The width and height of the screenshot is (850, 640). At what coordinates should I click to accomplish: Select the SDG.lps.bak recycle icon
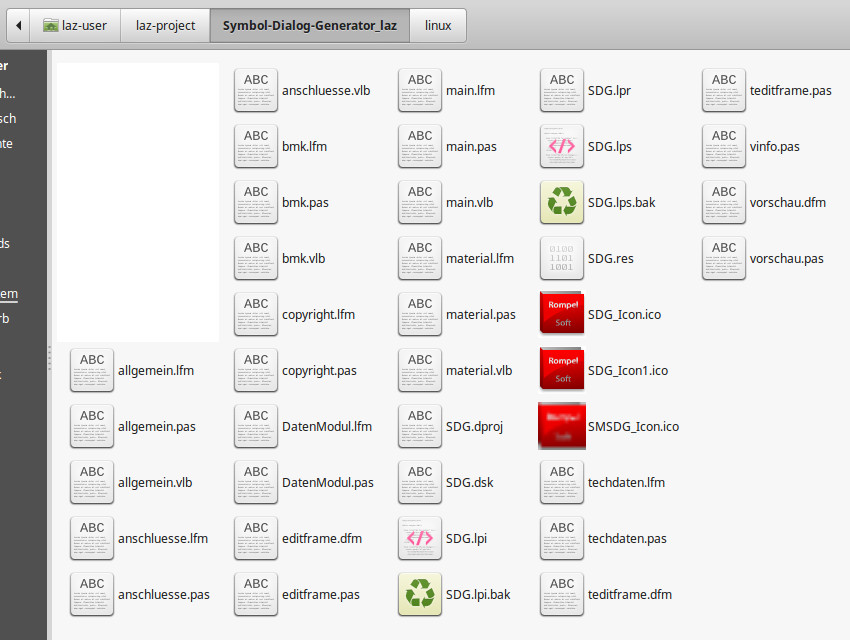pyautogui.click(x=562, y=202)
